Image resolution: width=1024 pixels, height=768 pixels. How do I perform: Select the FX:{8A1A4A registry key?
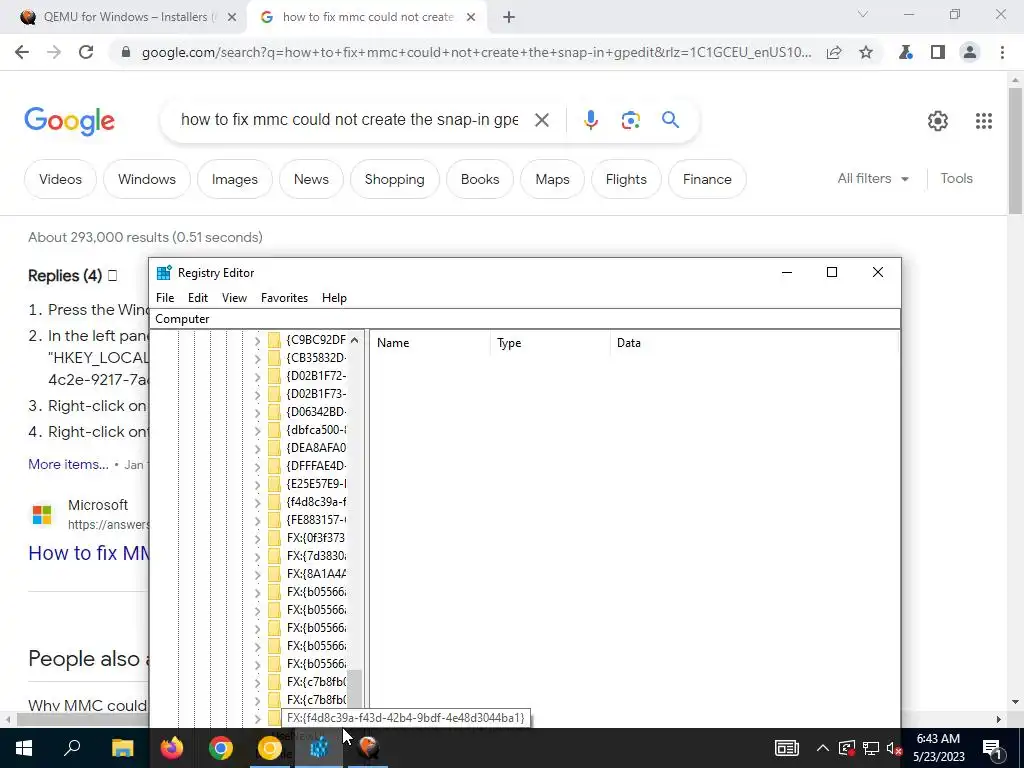[x=316, y=574]
